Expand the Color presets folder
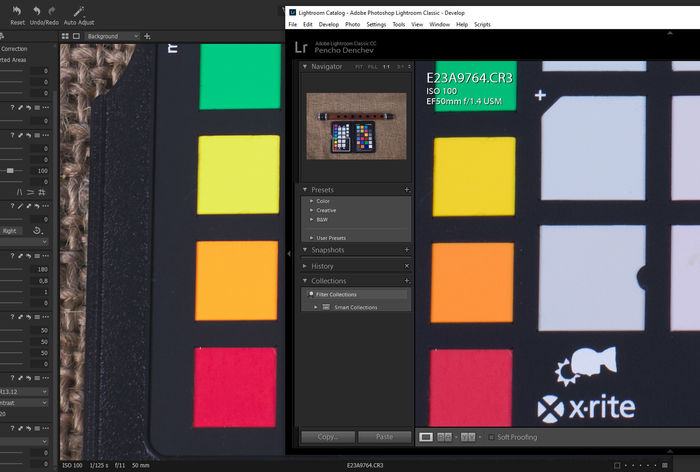The image size is (700, 472). pos(311,201)
